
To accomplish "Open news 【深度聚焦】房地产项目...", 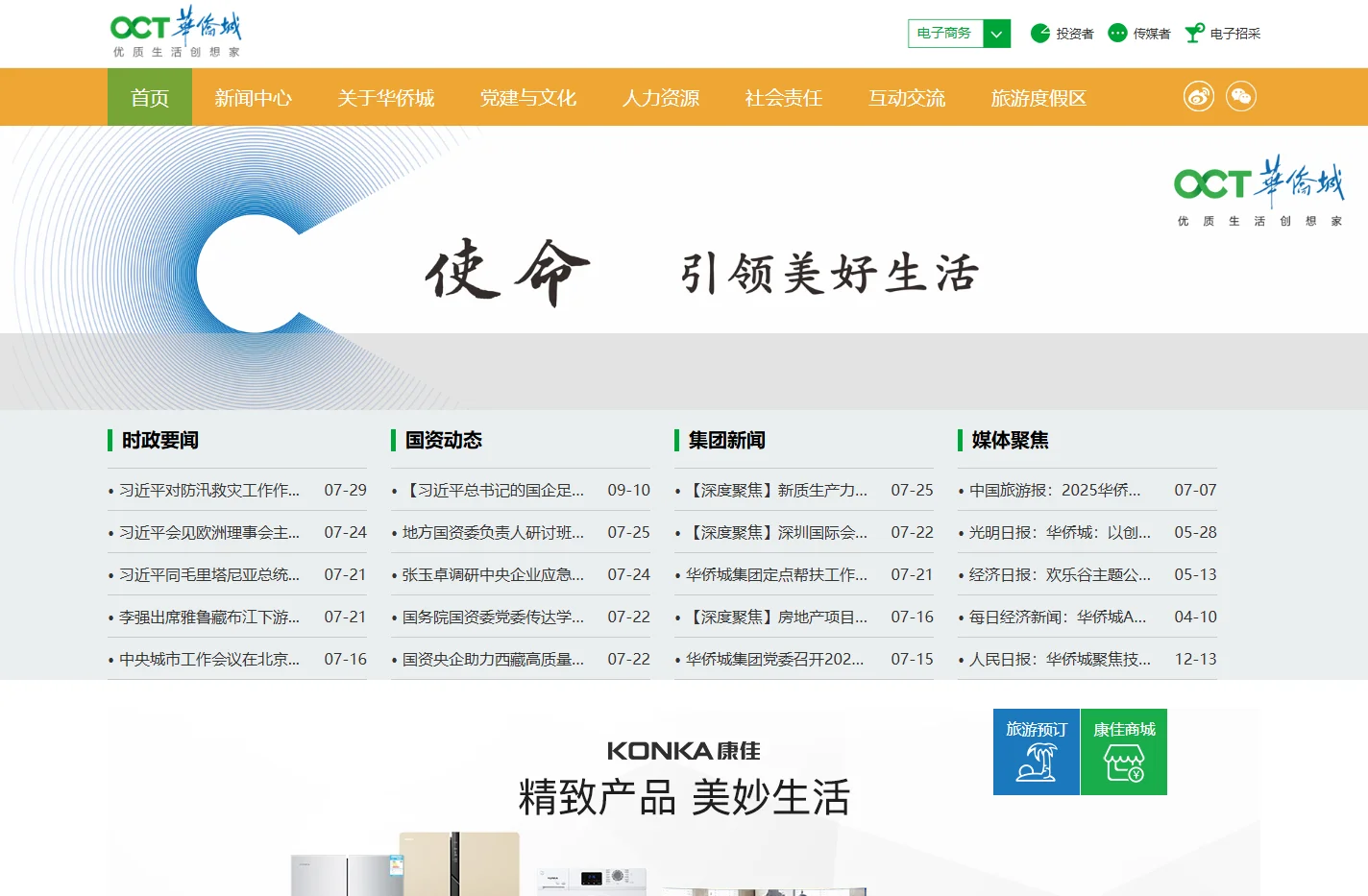I will [776, 617].
